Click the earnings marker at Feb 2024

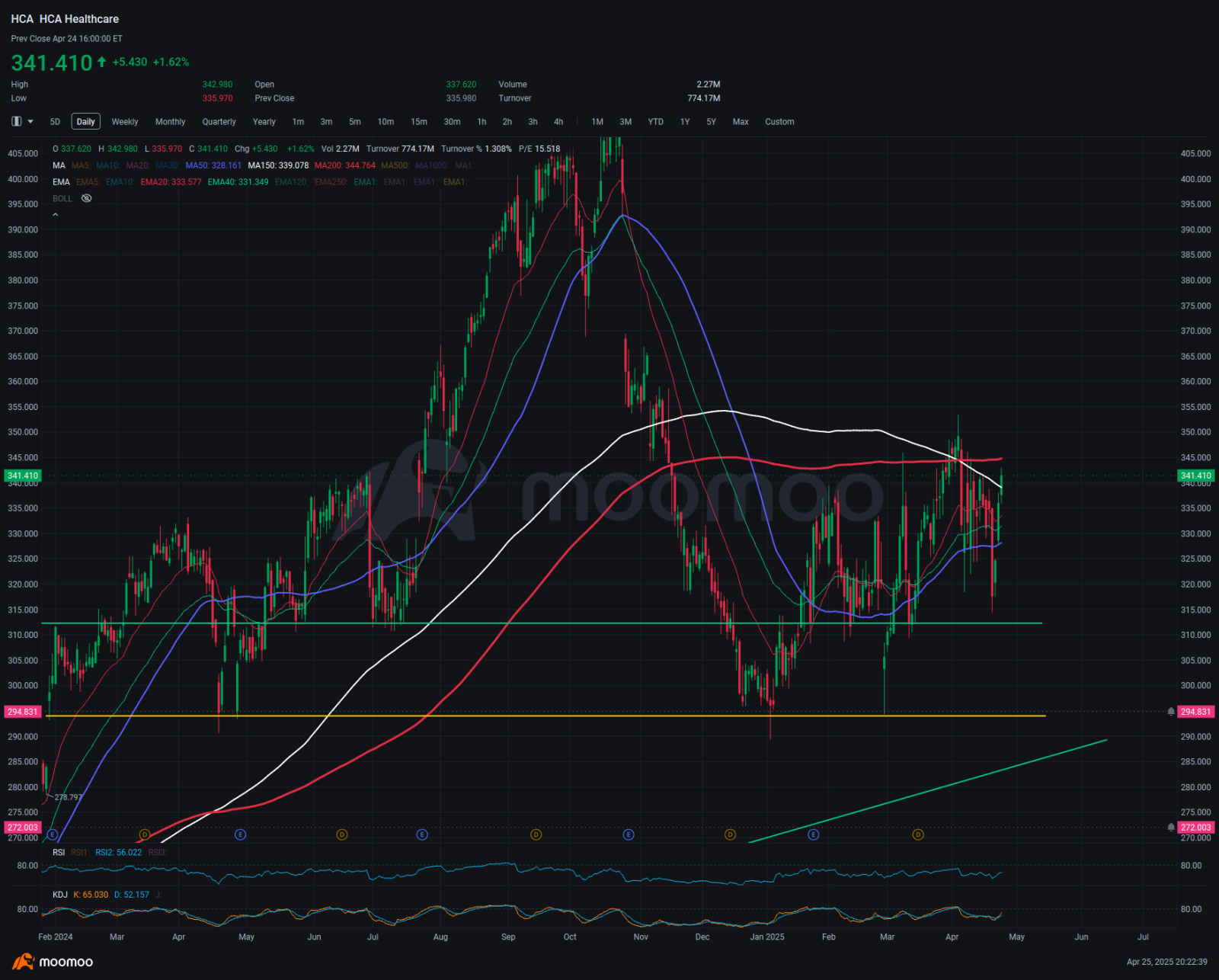pyautogui.click(x=52, y=834)
